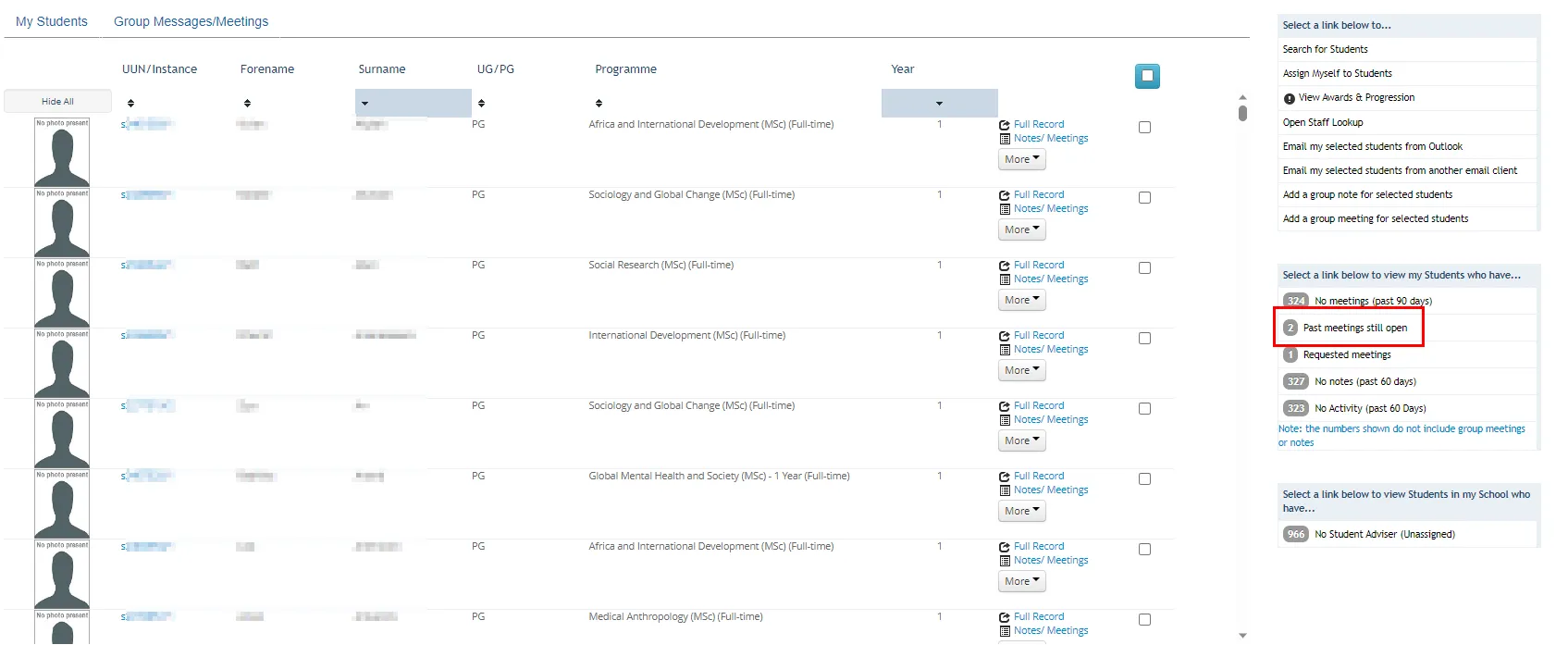Click Full Record icon for International Development row
The width and height of the screenshot is (1568, 645).
[1005, 336]
